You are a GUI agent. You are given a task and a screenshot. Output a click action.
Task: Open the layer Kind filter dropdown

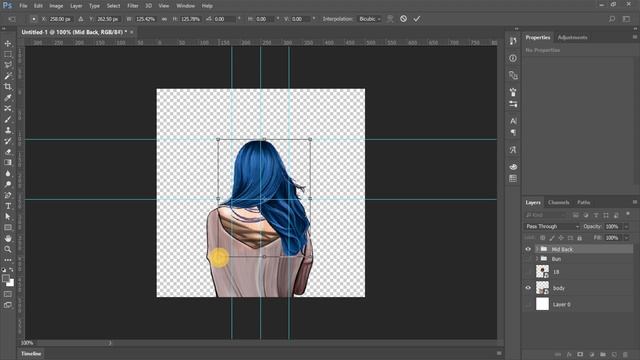click(546, 215)
